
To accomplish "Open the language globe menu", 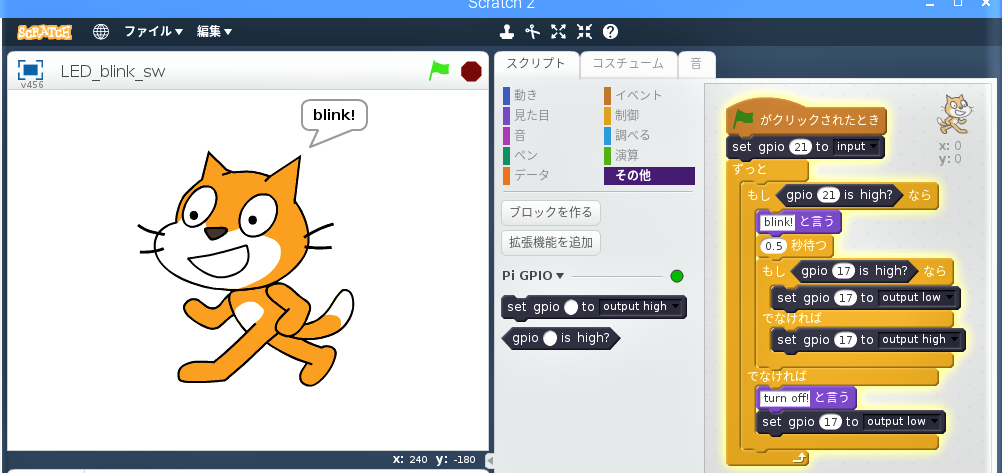I will click(x=101, y=32).
